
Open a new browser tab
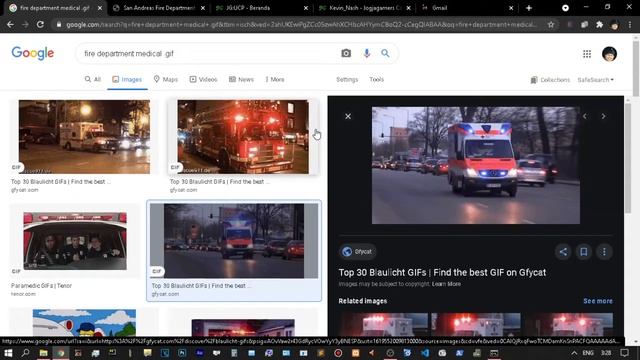point(529,8)
